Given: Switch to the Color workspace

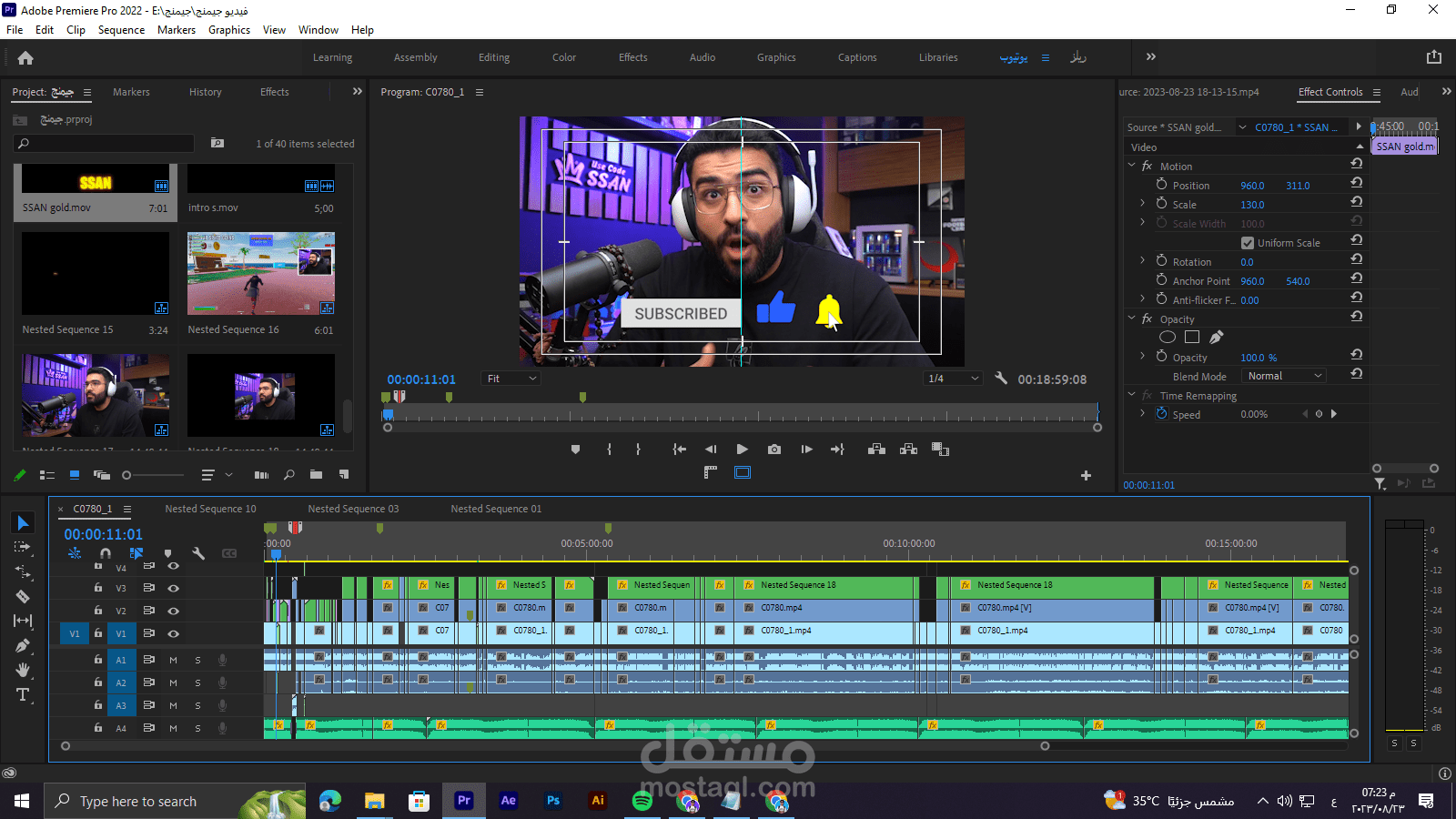Looking at the screenshot, I should (564, 57).
